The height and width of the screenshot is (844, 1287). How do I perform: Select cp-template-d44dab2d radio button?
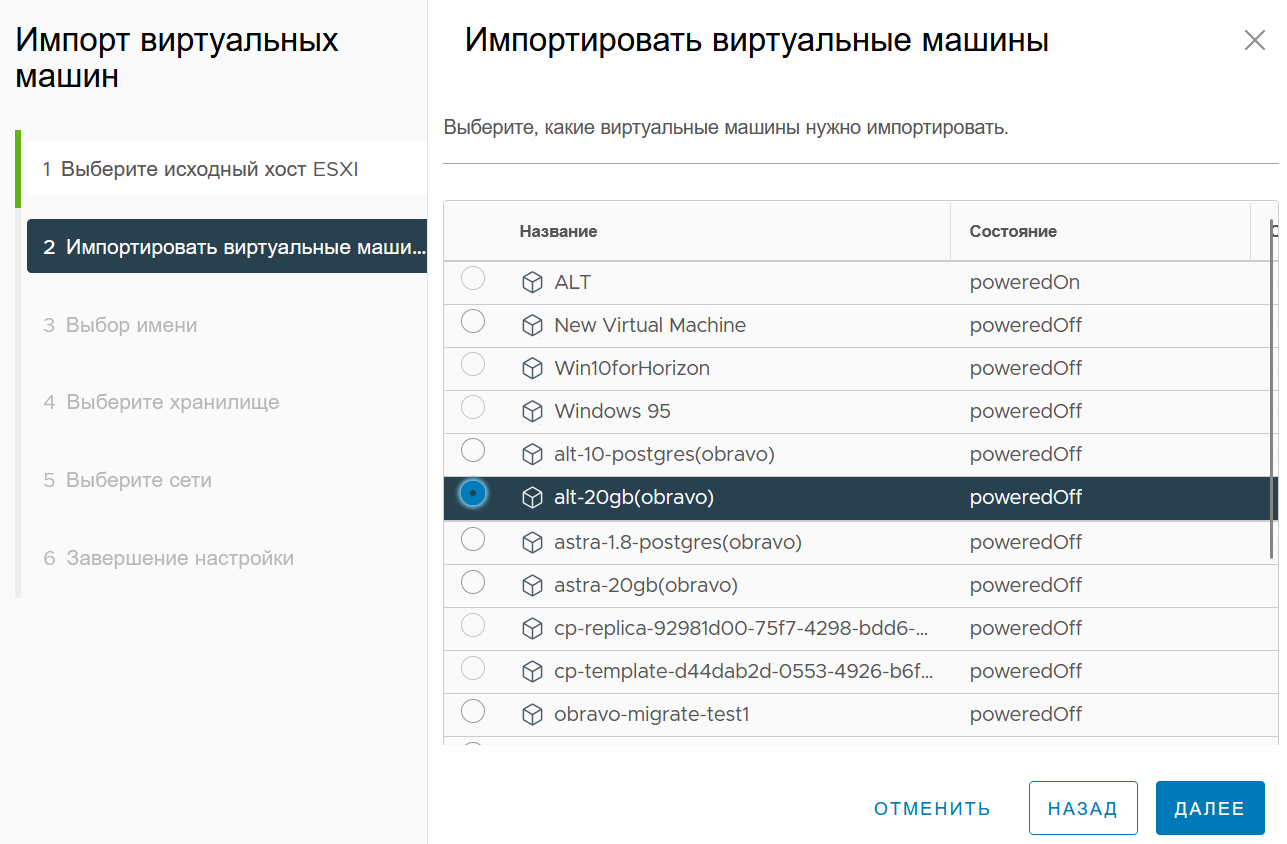(473, 668)
